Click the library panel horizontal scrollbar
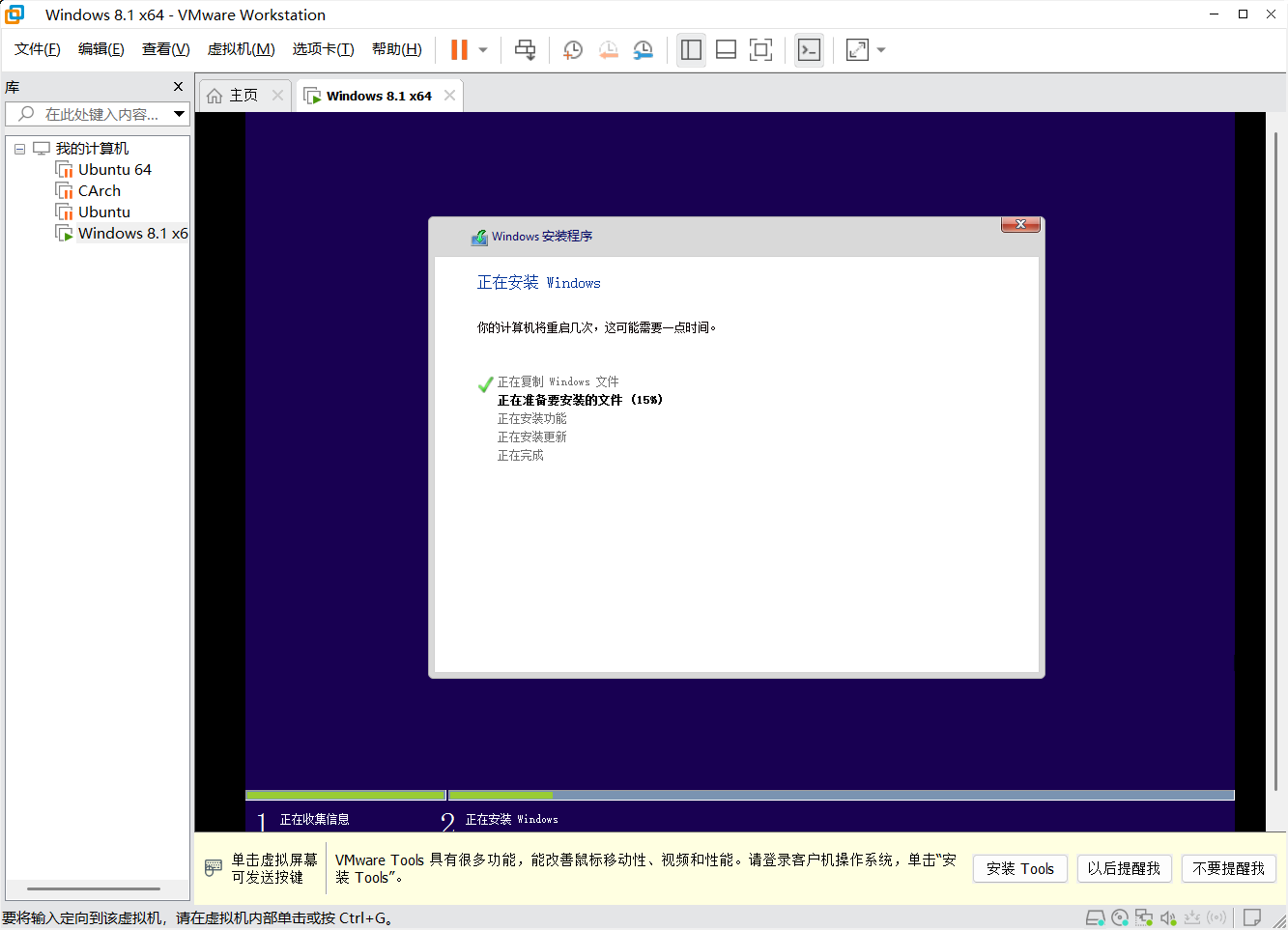Screen dimensions: 1288x930 coord(94,888)
